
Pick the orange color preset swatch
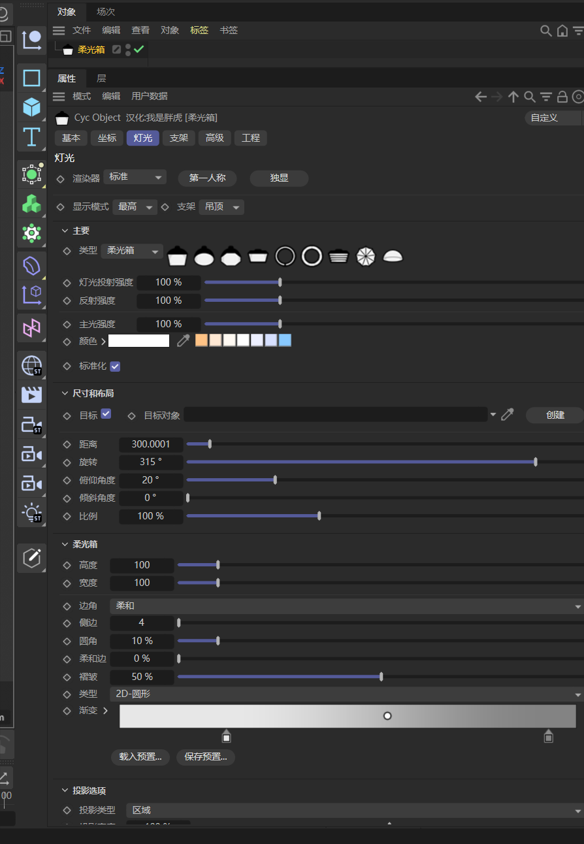201,341
